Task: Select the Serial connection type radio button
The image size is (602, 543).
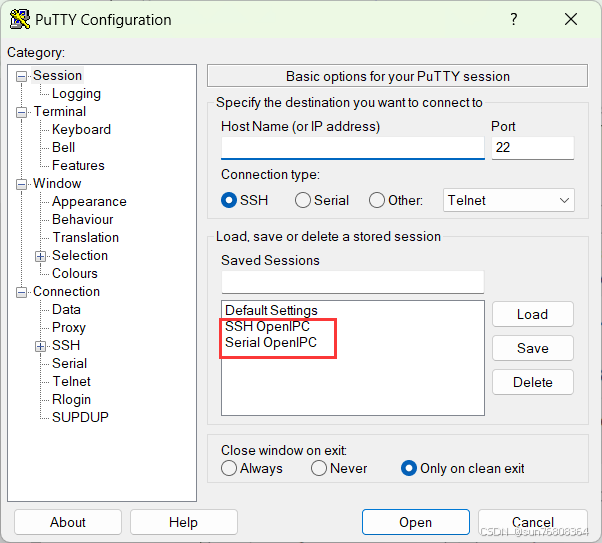Action: point(303,200)
